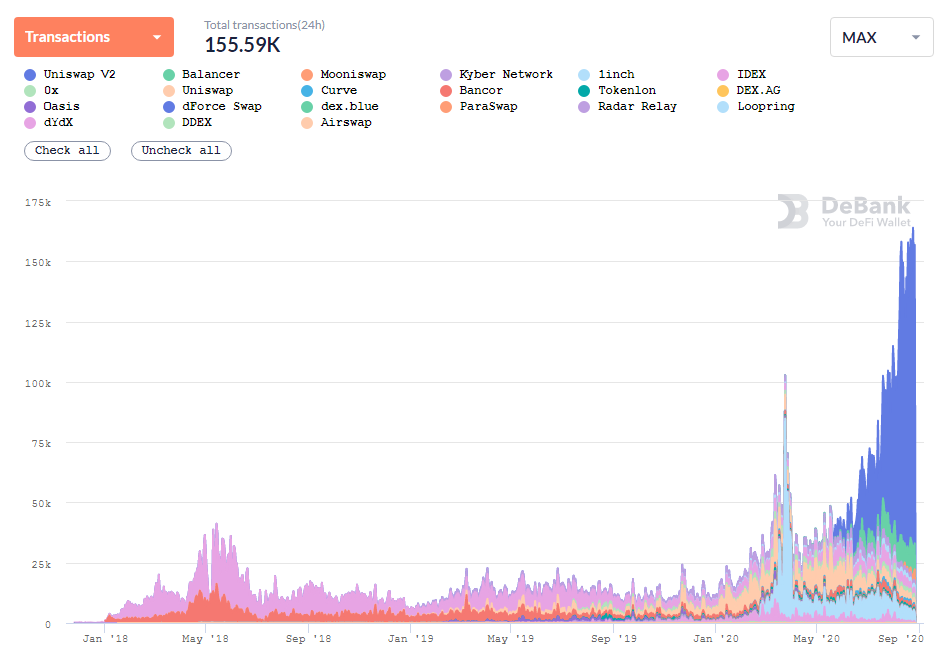Hide the Bancor series

471,91
